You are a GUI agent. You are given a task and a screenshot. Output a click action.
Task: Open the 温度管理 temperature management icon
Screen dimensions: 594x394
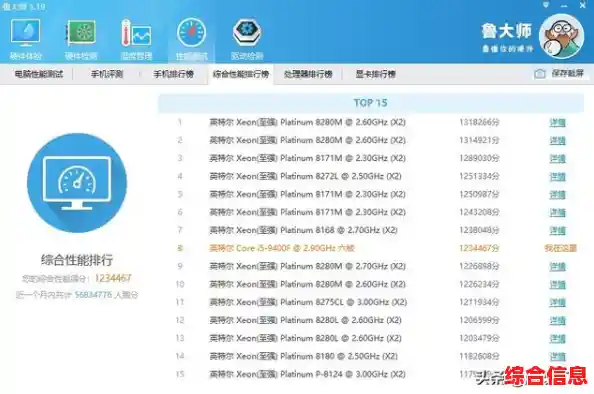pyautogui.click(x=136, y=38)
